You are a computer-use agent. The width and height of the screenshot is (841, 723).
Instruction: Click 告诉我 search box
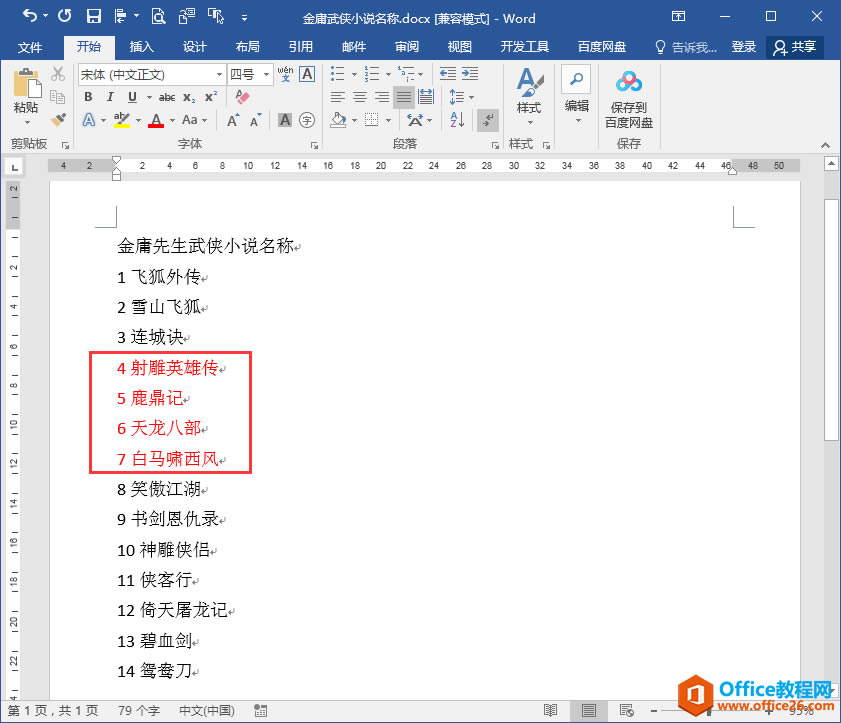pyautogui.click(x=687, y=47)
